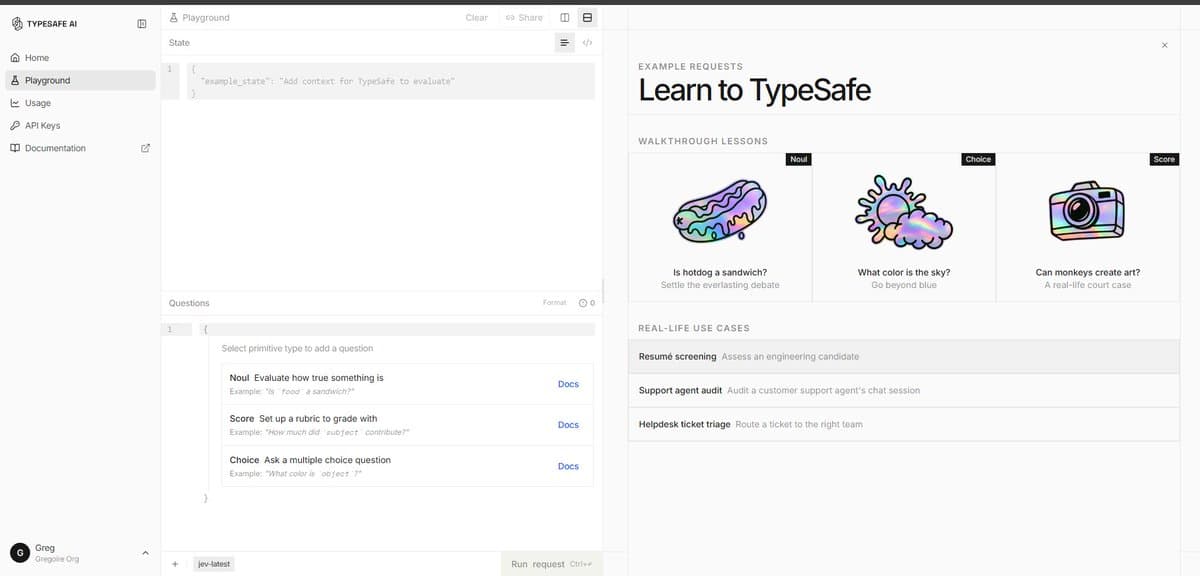
Task: Click the plus icon at the bottom bar
Action: (x=175, y=564)
